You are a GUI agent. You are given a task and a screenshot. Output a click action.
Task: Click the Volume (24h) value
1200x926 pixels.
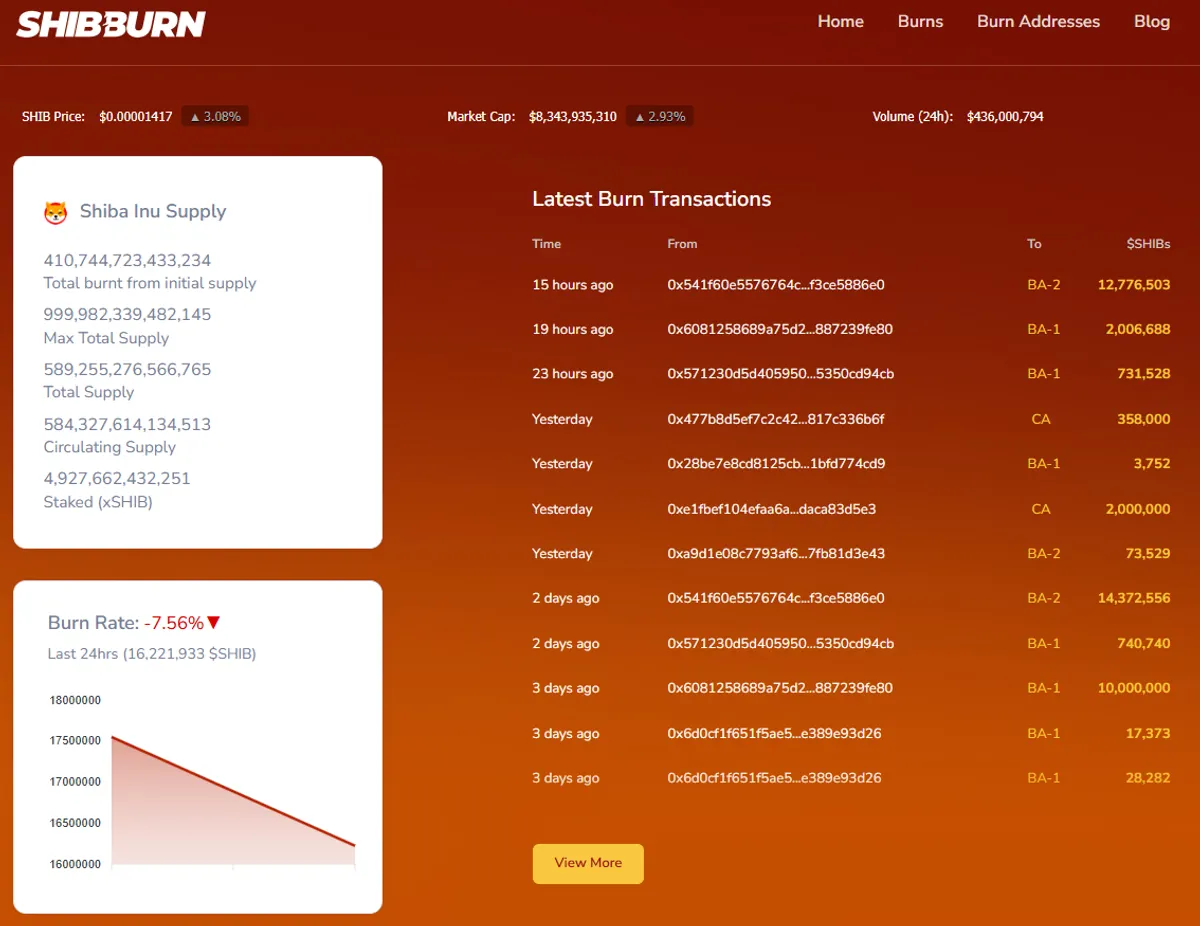click(1005, 117)
